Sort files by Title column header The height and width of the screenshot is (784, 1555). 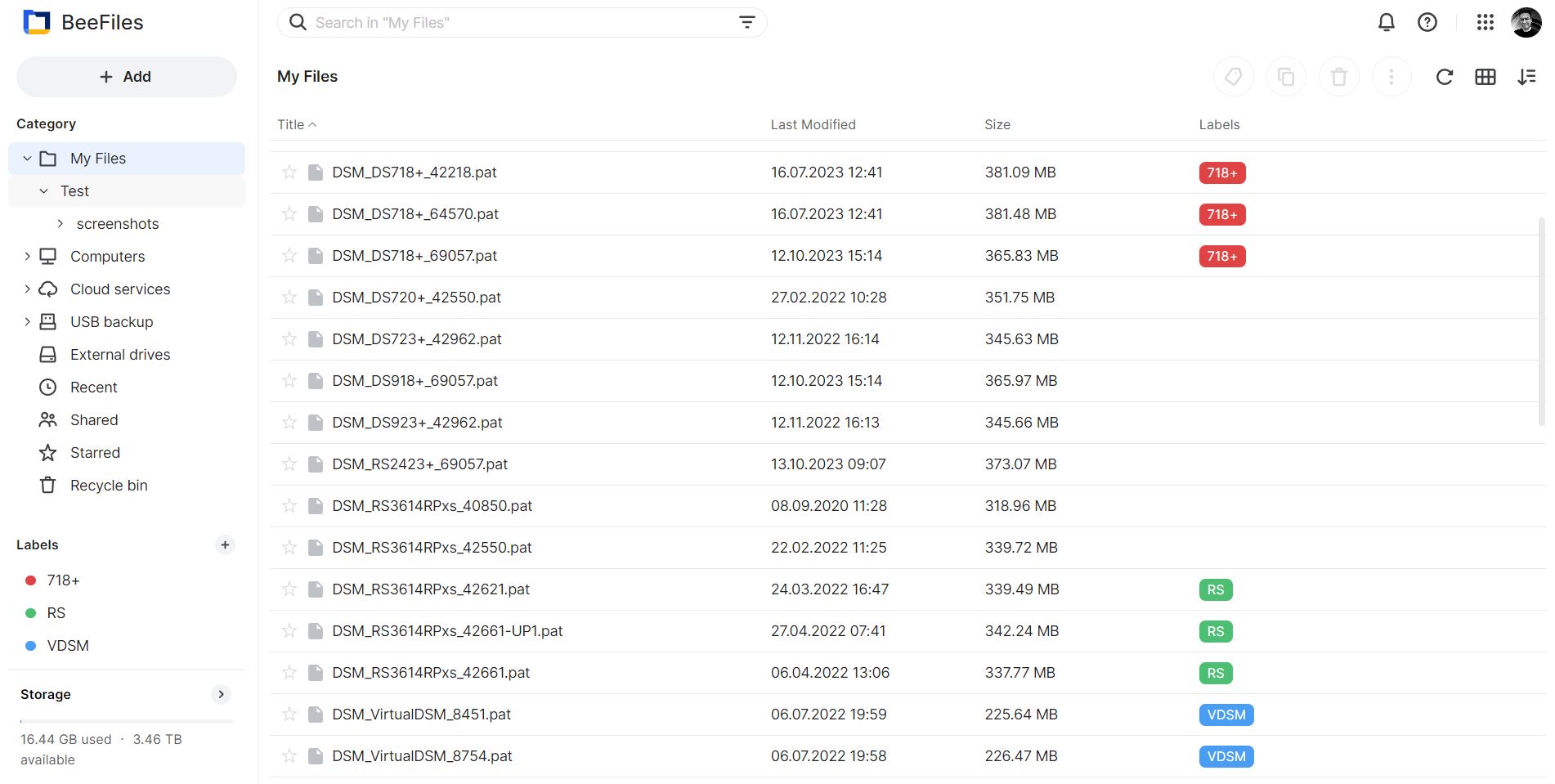(x=291, y=124)
